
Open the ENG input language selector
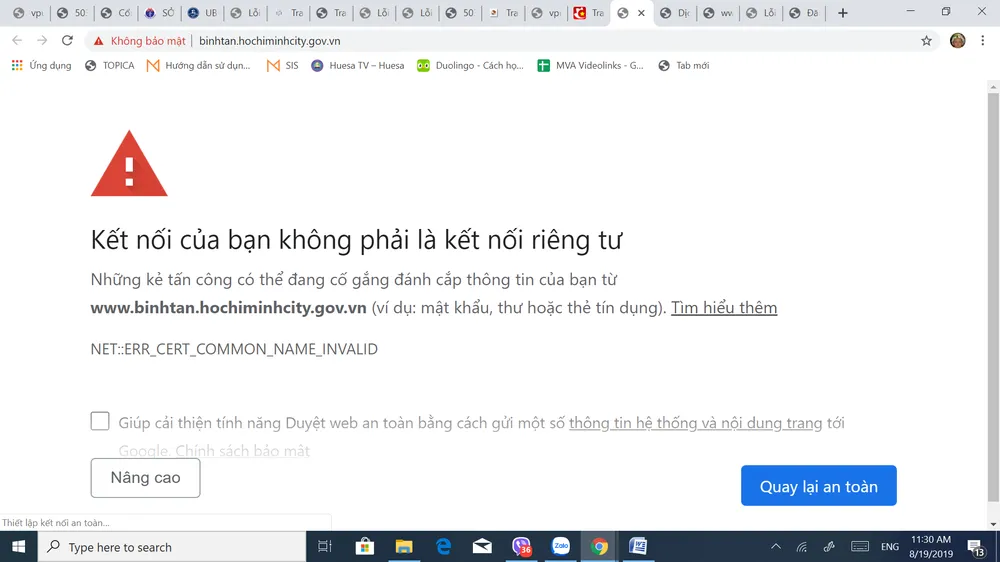pos(889,547)
